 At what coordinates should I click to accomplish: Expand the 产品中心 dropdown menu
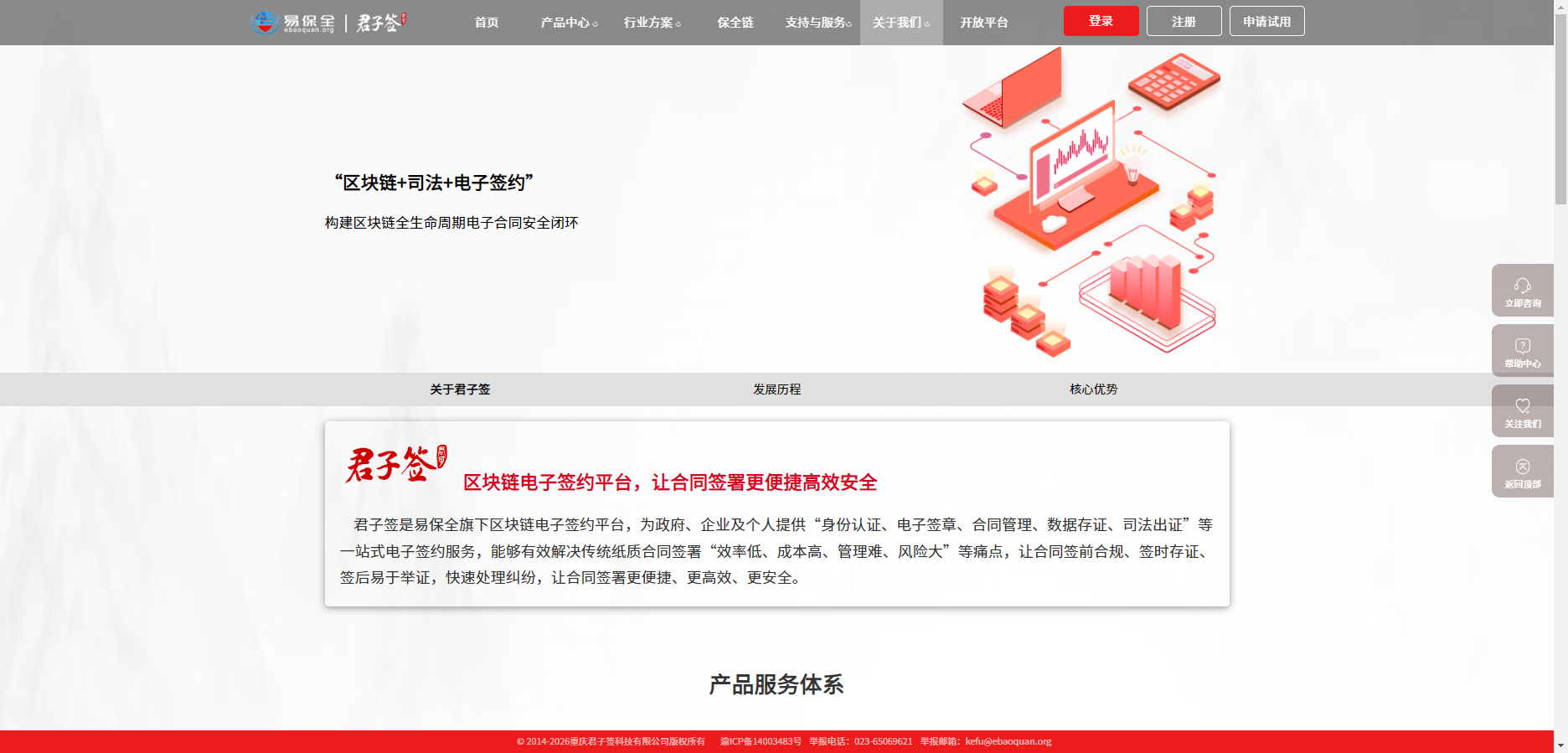point(570,23)
